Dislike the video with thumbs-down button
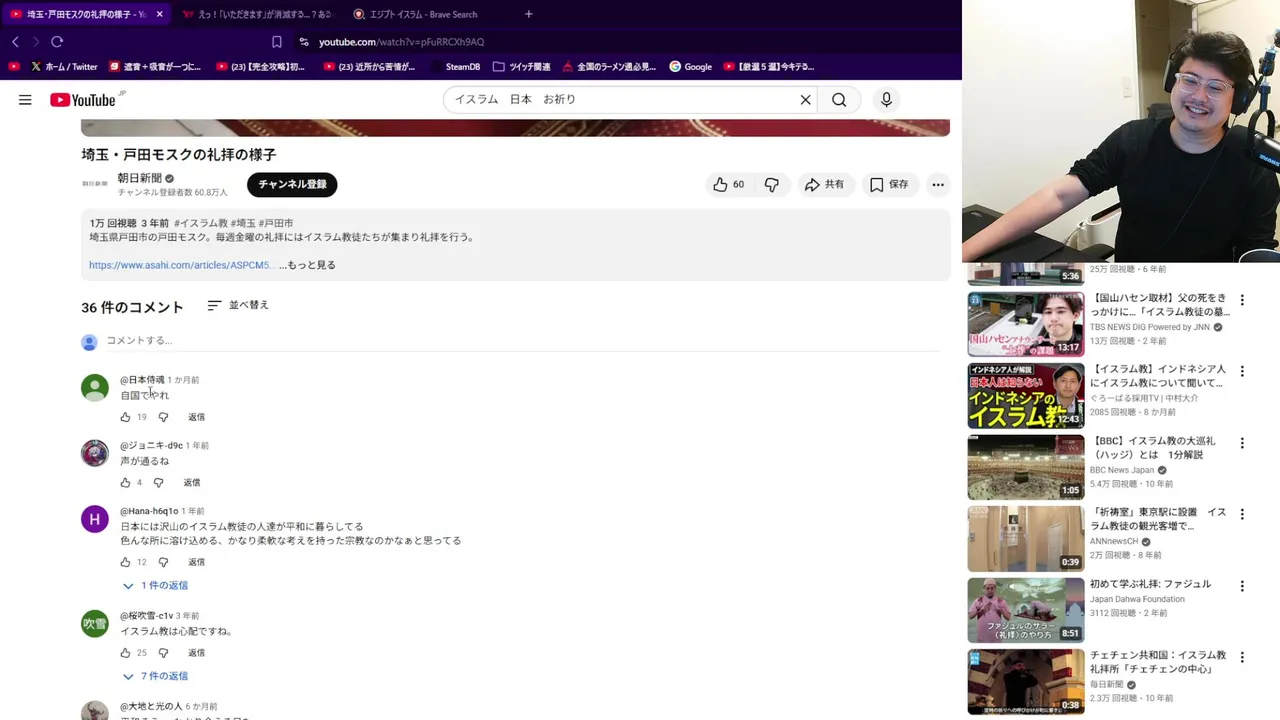 (x=771, y=185)
